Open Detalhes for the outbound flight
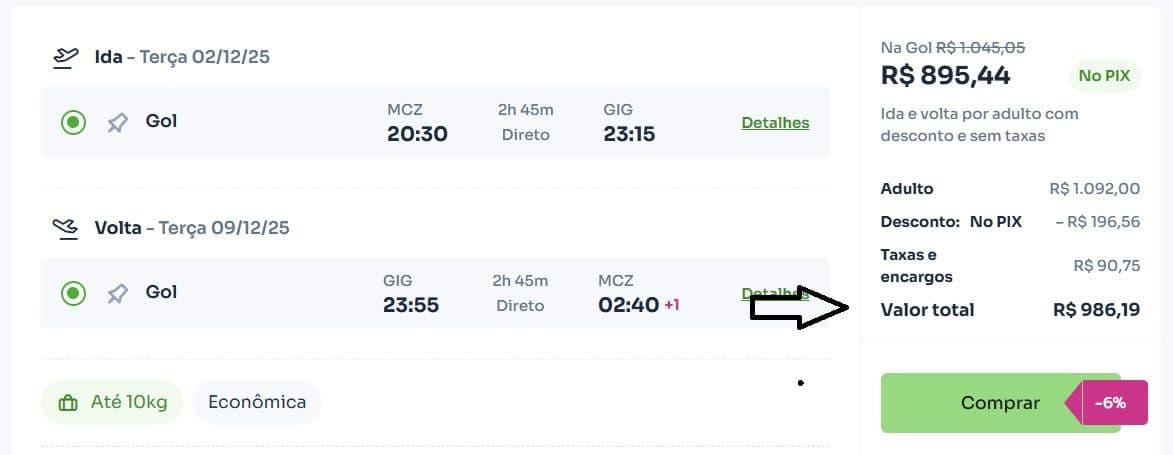The height and width of the screenshot is (455, 1173). (775, 123)
